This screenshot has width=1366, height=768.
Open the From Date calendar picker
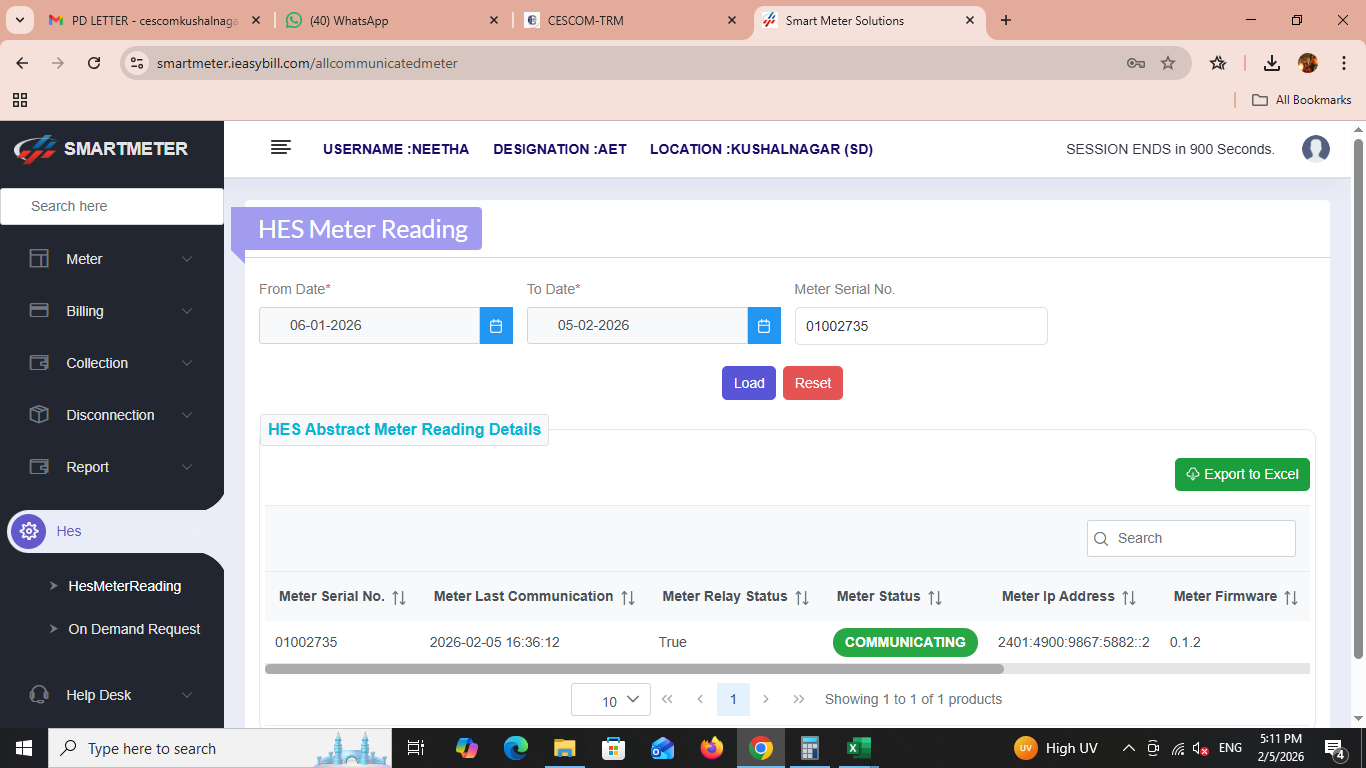tap(496, 326)
